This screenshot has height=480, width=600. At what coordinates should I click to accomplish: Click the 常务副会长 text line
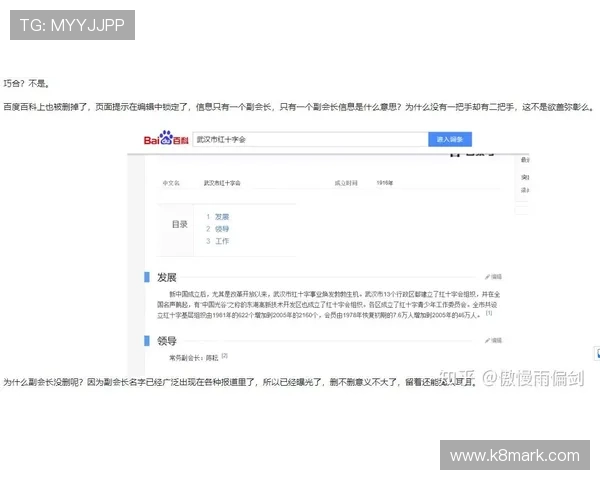click(x=194, y=358)
